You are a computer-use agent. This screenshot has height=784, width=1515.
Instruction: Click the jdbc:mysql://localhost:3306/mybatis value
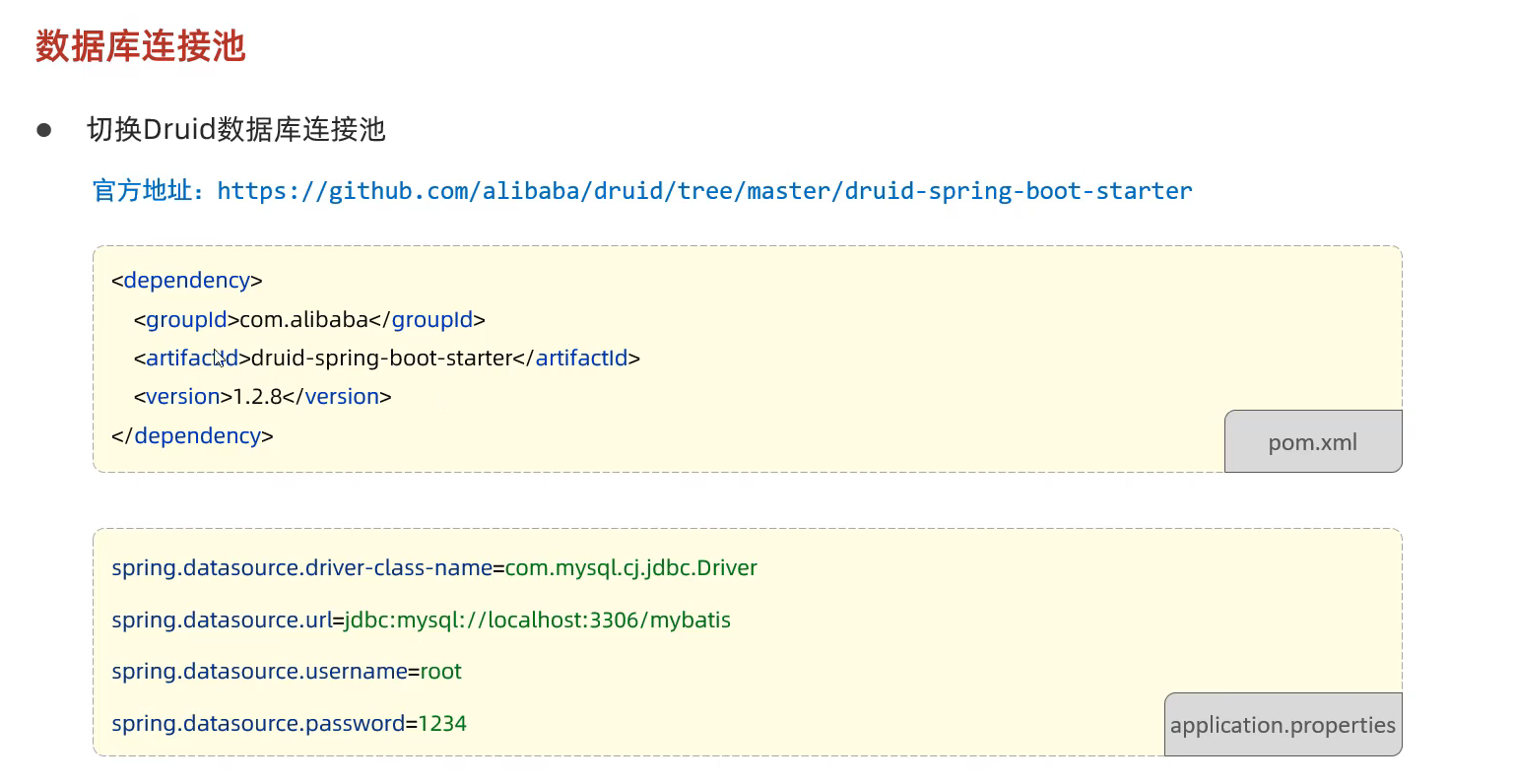pos(537,621)
